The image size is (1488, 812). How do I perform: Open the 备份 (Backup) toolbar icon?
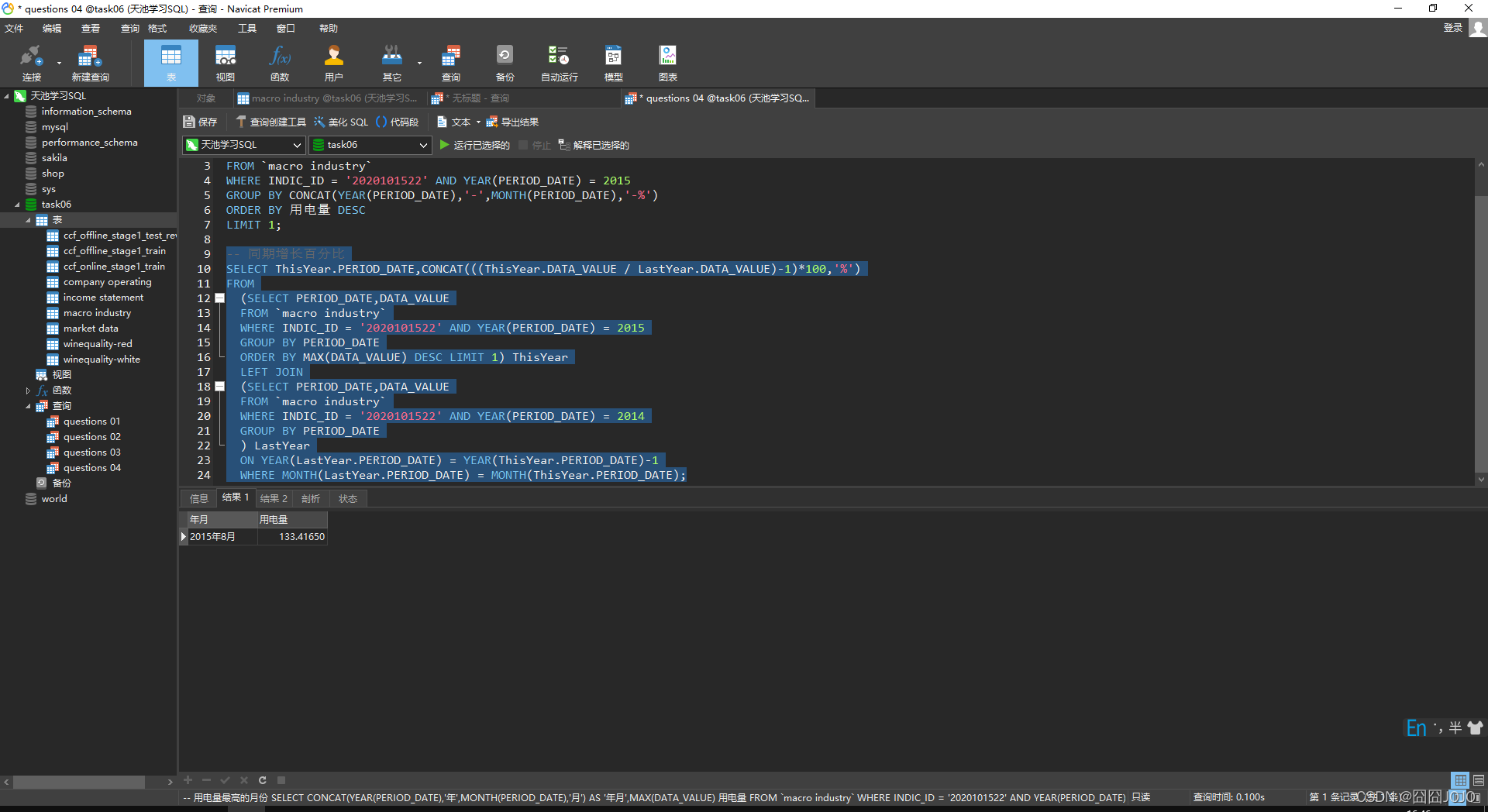coord(505,63)
